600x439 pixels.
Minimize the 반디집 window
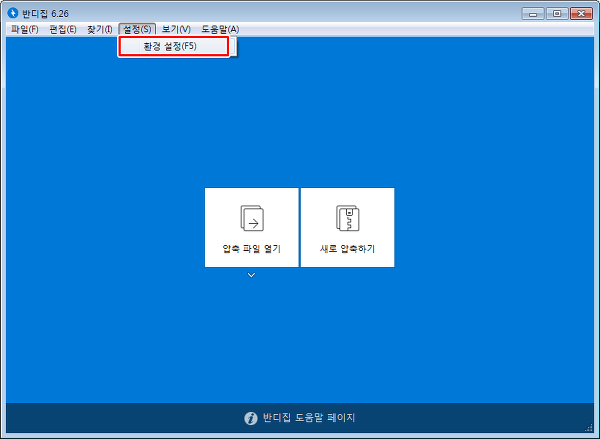coord(533,14)
